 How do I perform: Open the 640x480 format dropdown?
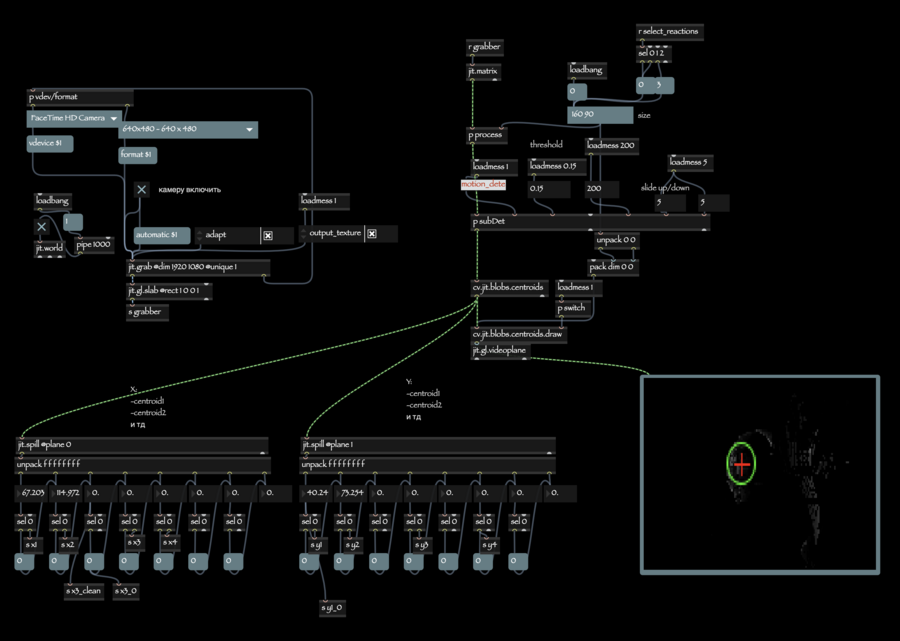[x=188, y=129]
